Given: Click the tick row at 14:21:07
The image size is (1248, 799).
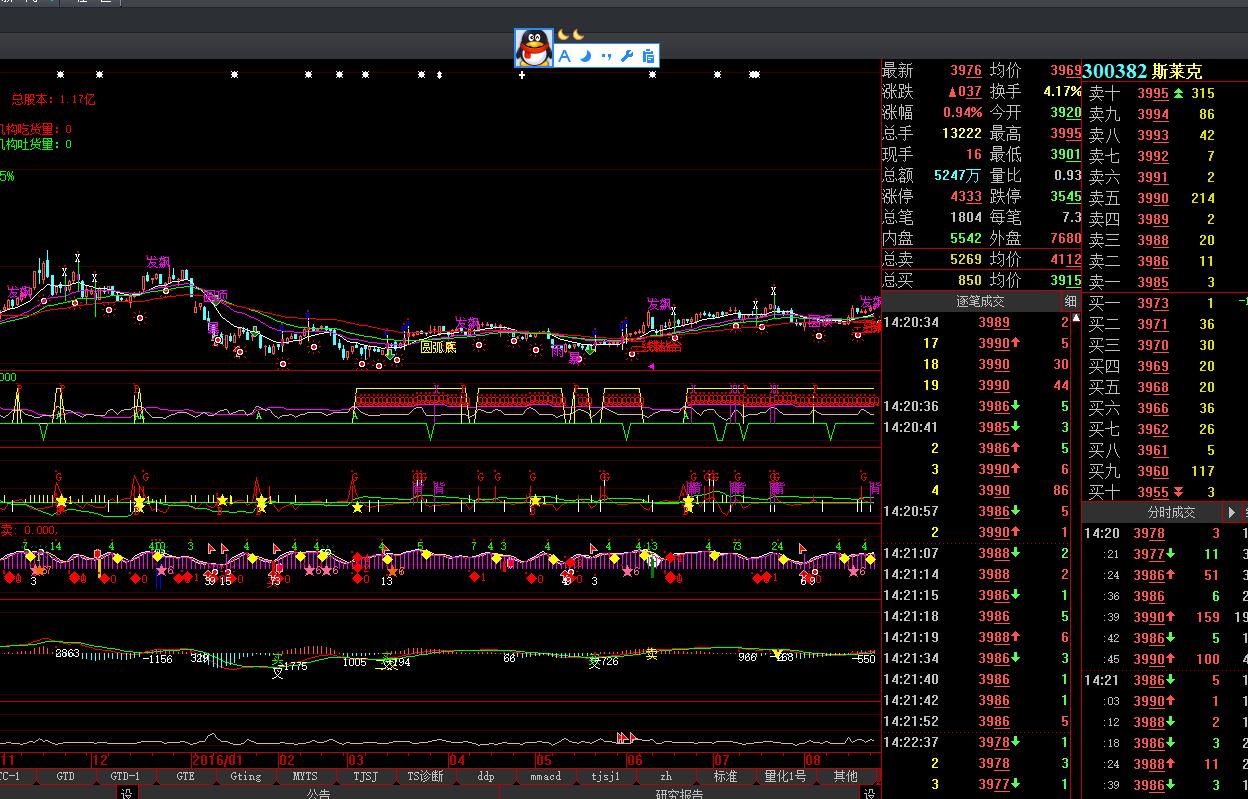Looking at the screenshot, I should click(x=976, y=553).
